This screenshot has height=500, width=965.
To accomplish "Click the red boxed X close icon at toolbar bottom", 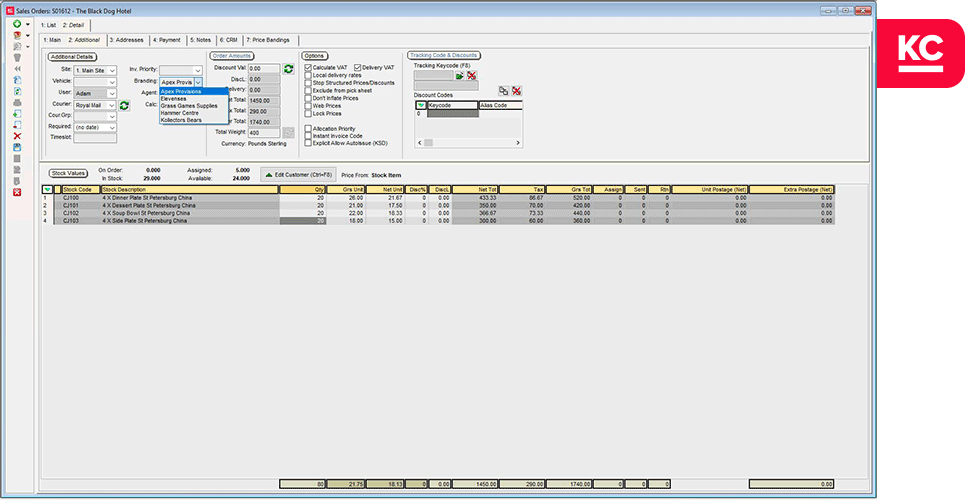I will pyautogui.click(x=17, y=193).
